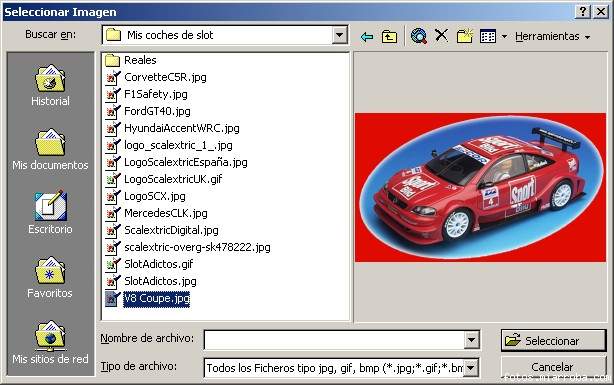The height and width of the screenshot is (385, 614).
Task: Click the LogoSCX.jpg file icon
Action: click(x=112, y=196)
